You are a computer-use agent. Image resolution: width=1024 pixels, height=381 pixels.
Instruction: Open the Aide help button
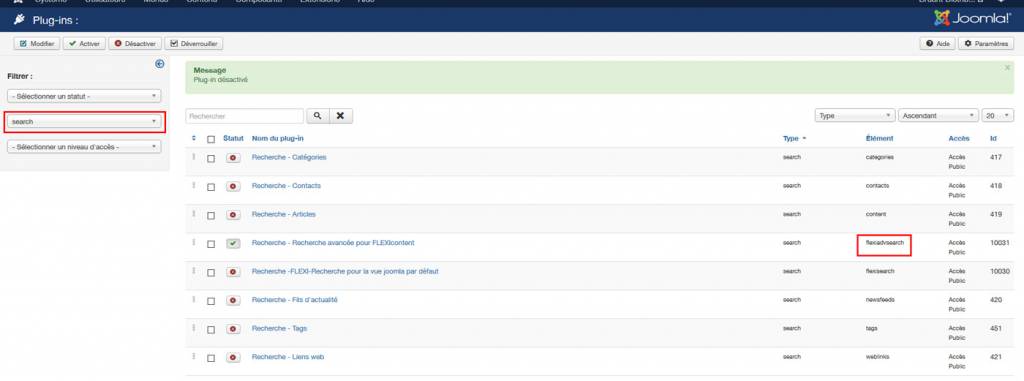(x=938, y=44)
